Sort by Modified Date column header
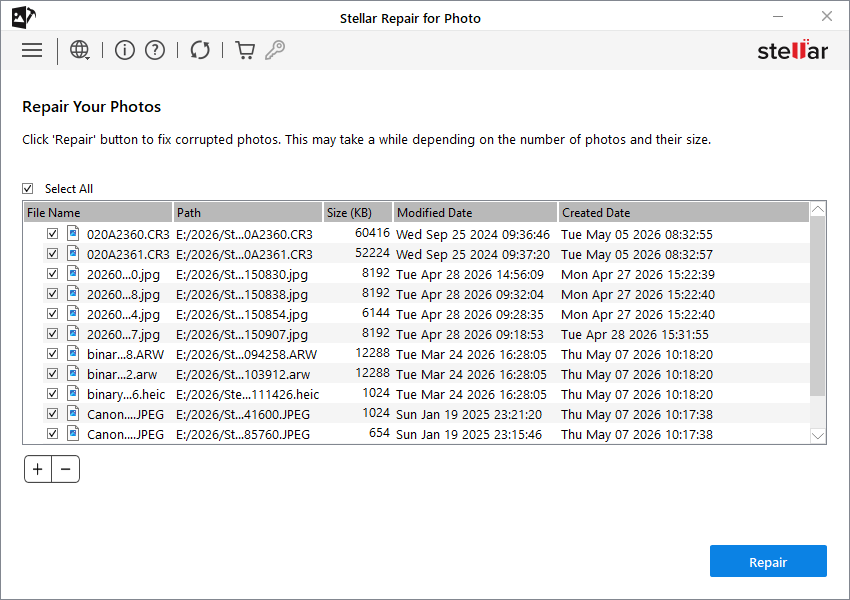 click(475, 212)
